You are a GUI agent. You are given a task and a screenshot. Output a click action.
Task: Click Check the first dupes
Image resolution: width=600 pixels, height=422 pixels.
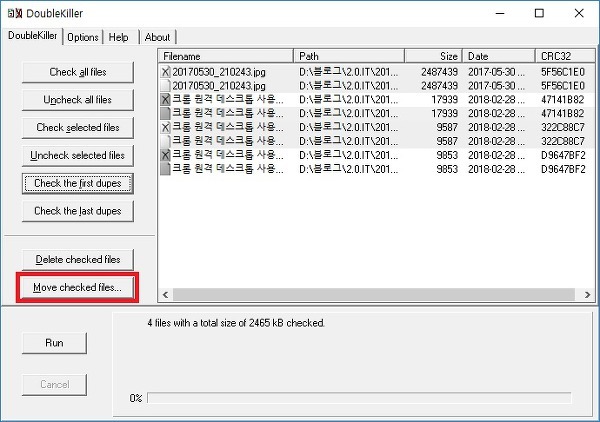tap(78, 183)
